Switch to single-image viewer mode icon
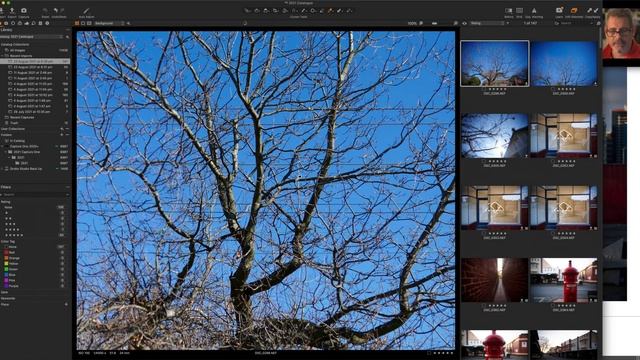Screen dimensions: 640x360 point(83,23)
